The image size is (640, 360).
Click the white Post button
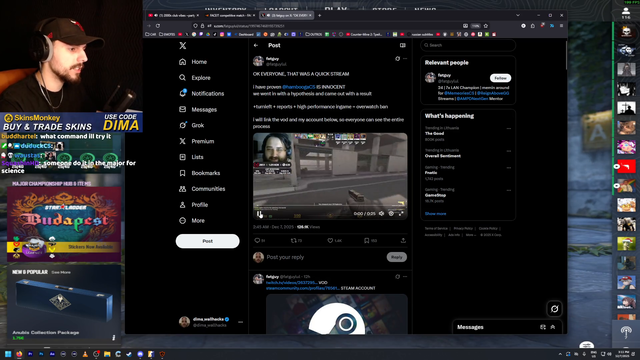coord(207,241)
